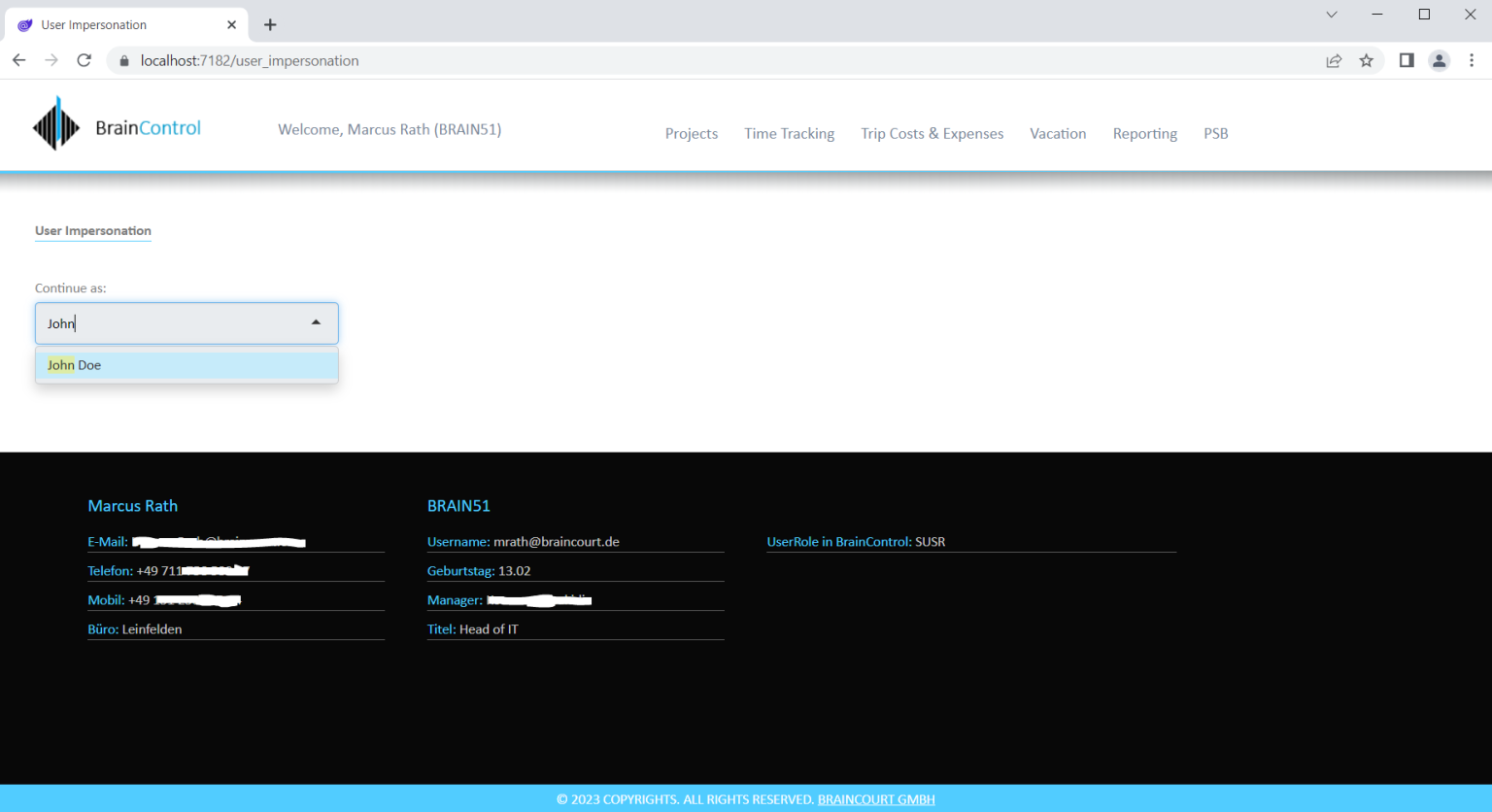
Task: Click the User Impersonation heading link
Action: (x=92, y=230)
